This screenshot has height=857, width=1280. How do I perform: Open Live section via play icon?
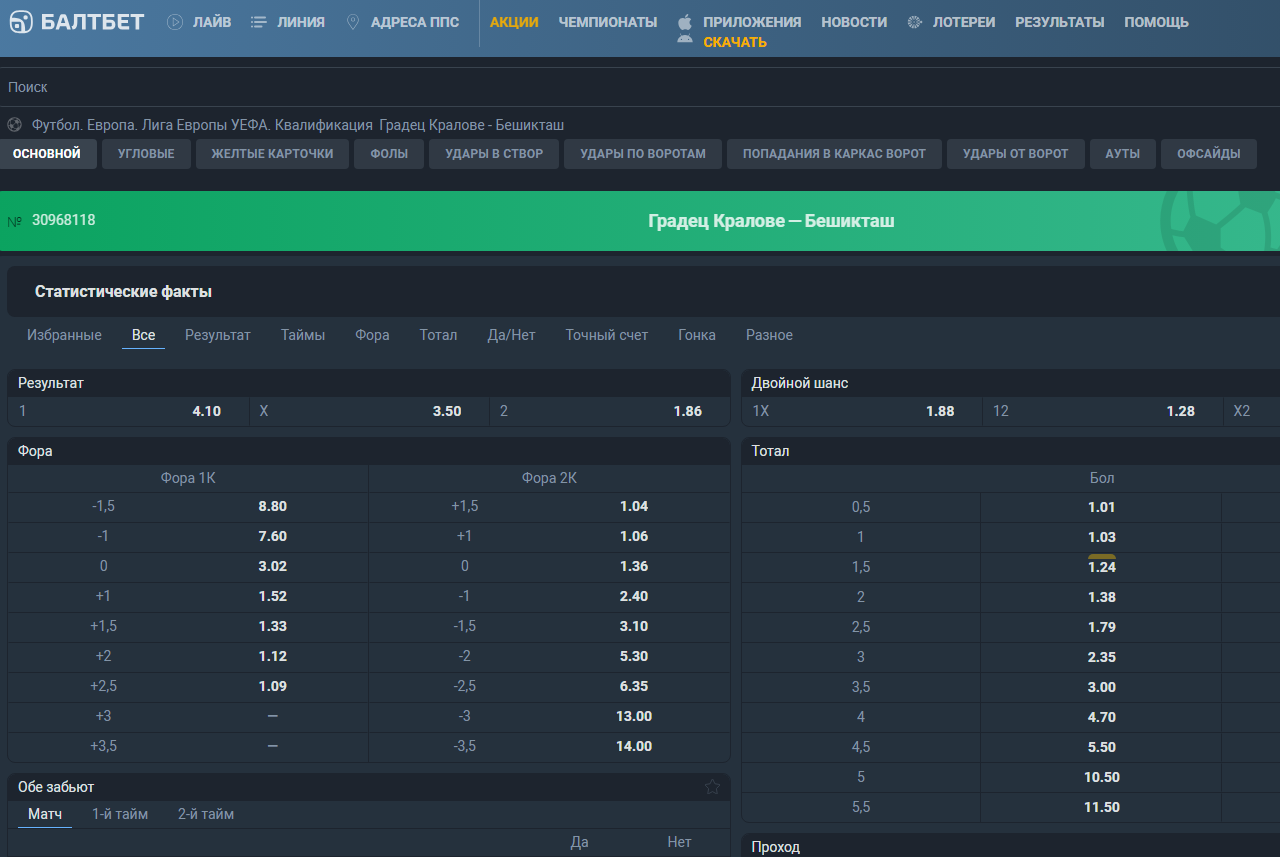tap(175, 22)
